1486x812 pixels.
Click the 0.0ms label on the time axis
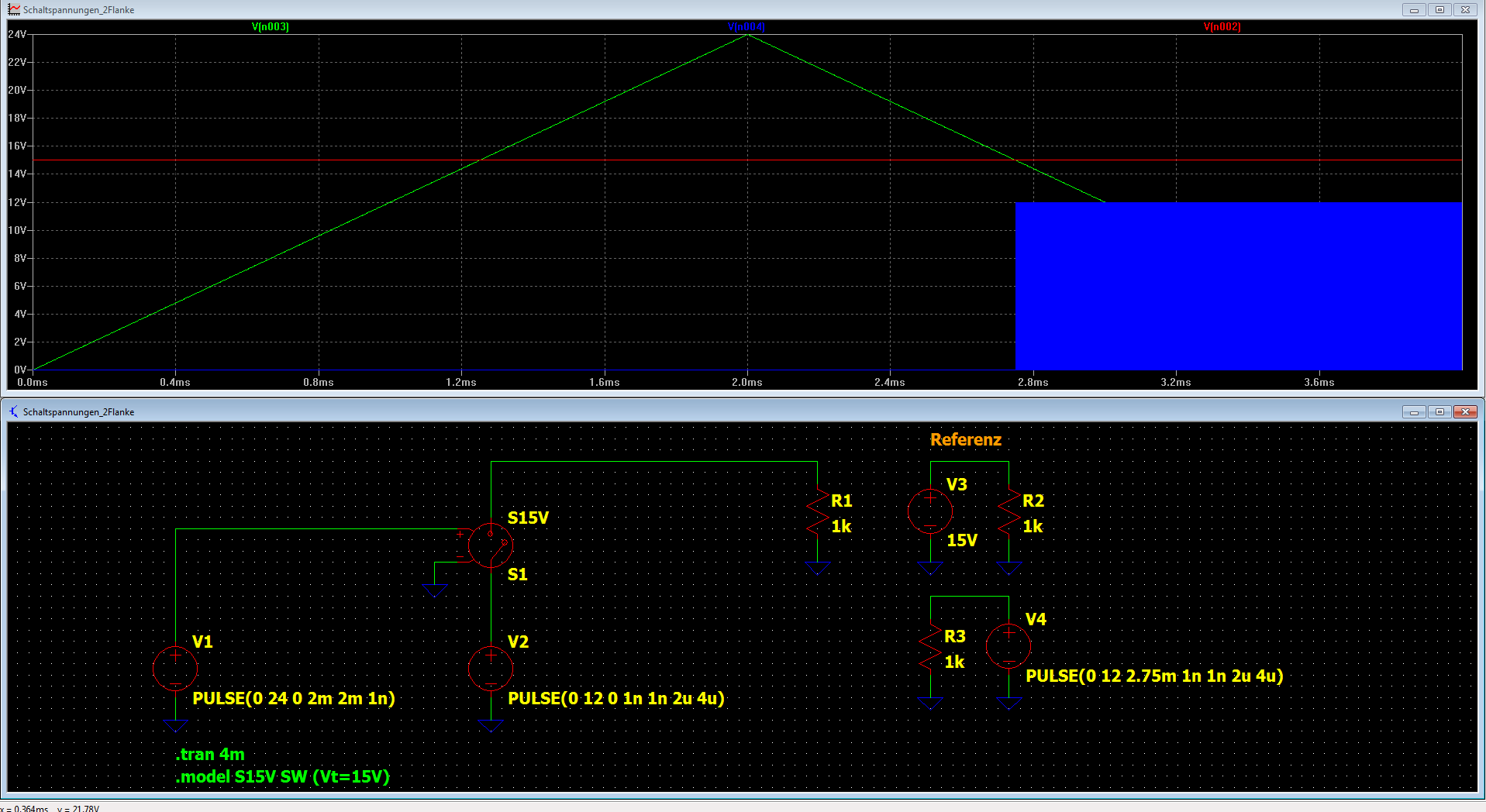(x=33, y=382)
